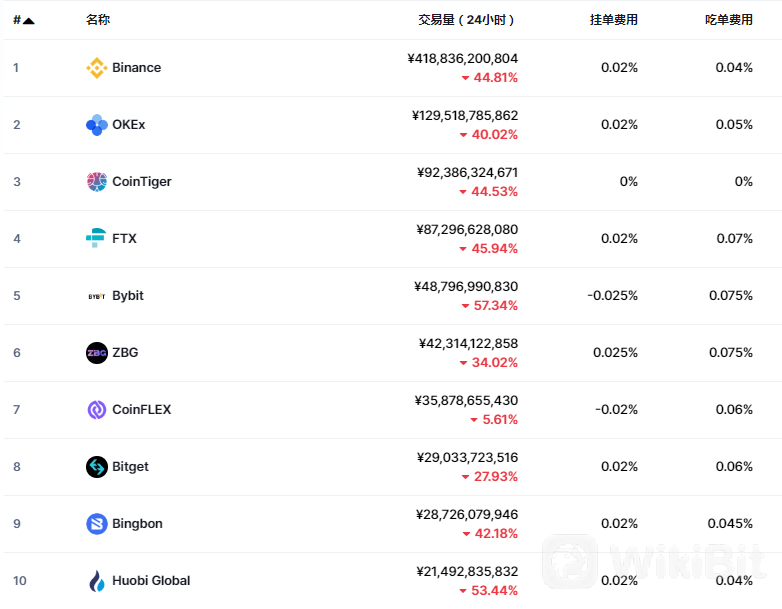The image size is (782, 609).
Task: Click the Bingbon logo icon
Action: (96, 524)
